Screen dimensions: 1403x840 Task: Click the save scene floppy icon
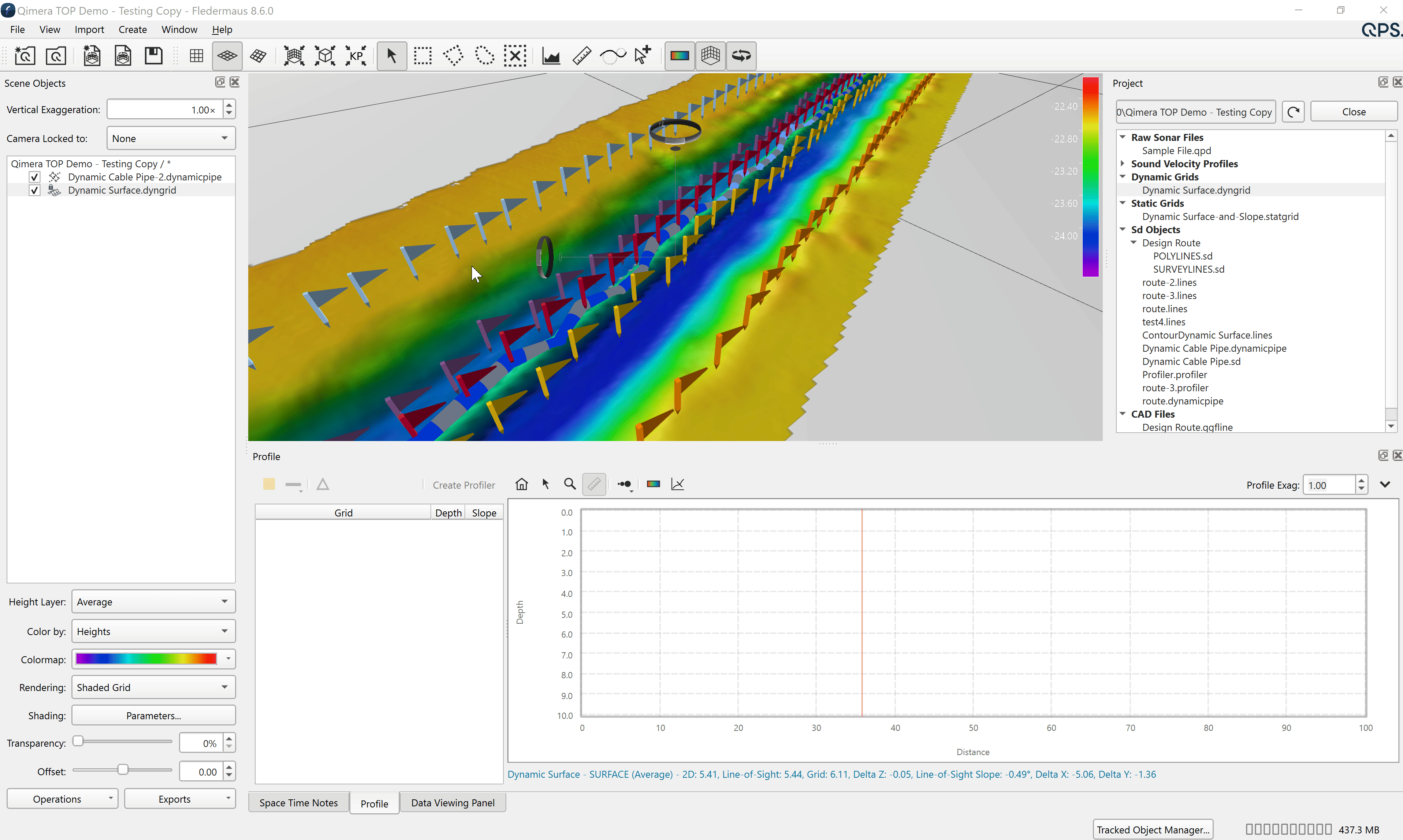153,56
